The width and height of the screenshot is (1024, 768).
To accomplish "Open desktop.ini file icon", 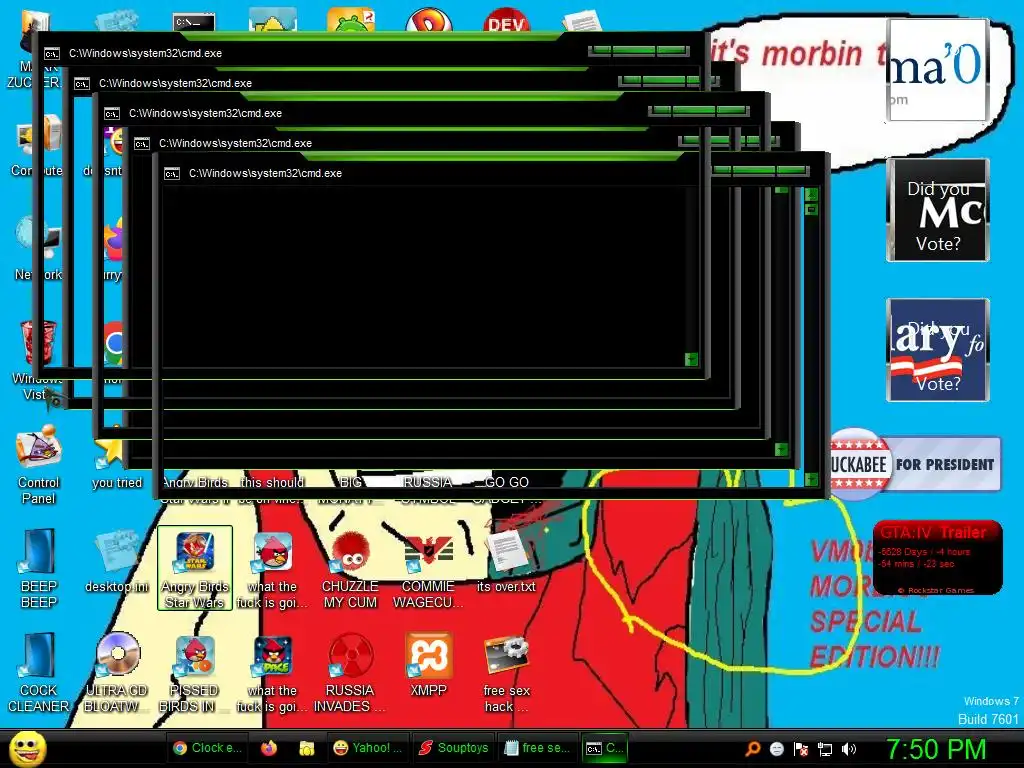I will [x=117, y=562].
